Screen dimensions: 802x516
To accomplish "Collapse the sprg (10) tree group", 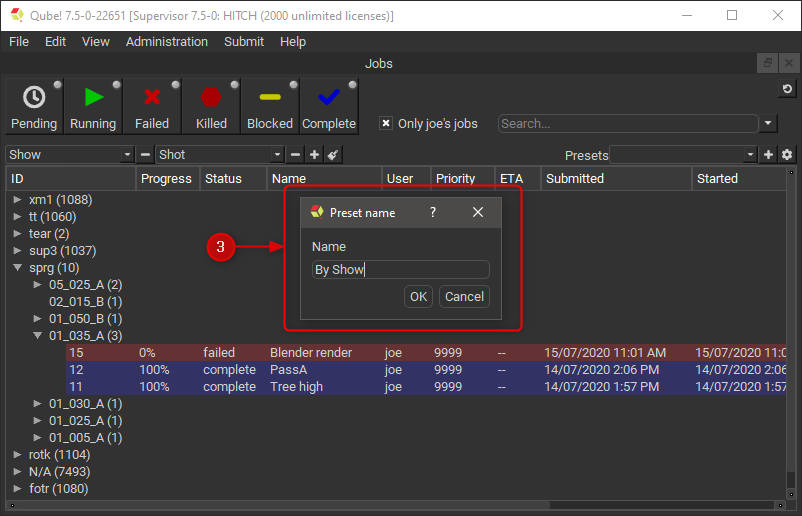I will pos(18,268).
